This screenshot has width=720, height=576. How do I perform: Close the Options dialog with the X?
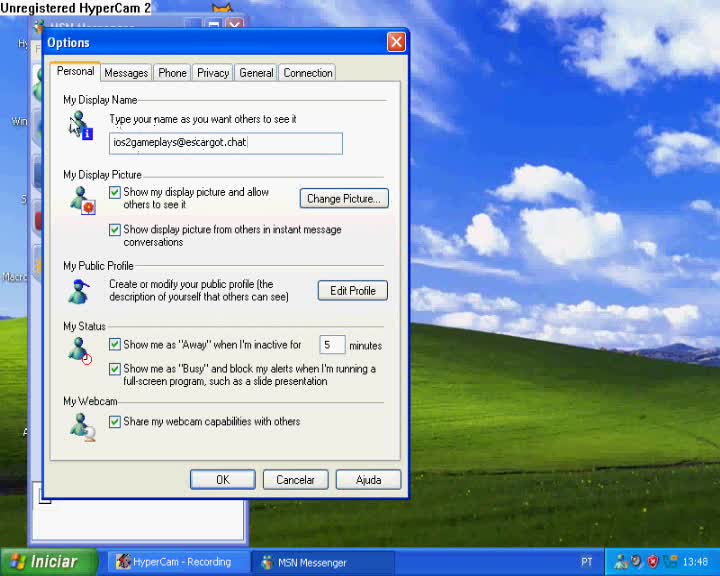click(x=396, y=42)
